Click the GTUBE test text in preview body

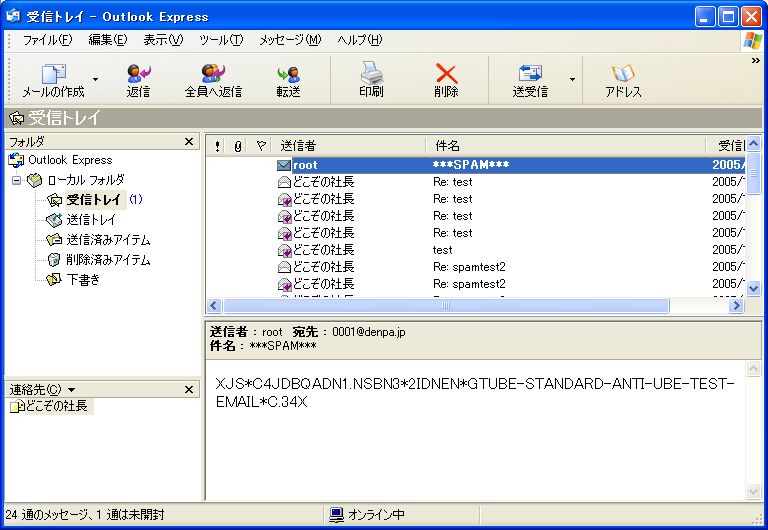(x=475, y=393)
